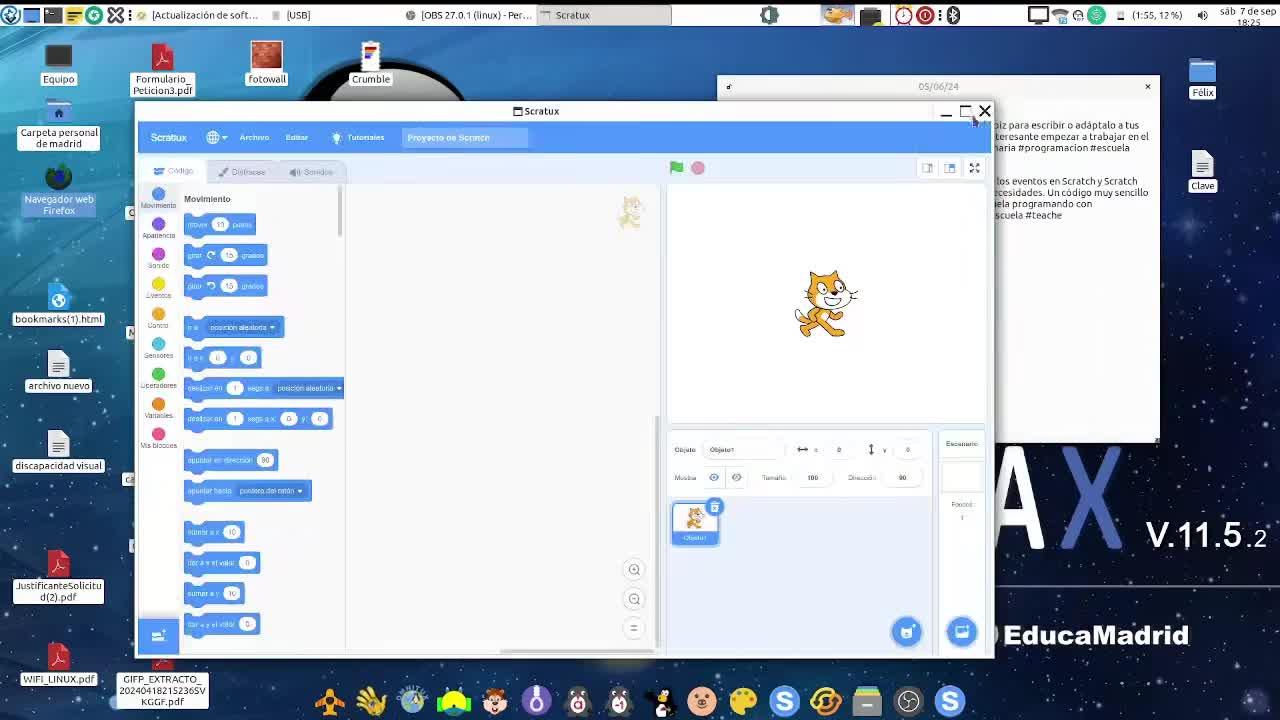The image size is (1280, 720).
Task: Open Navegador web Firefox desktop shortcut
Action: 59,190
